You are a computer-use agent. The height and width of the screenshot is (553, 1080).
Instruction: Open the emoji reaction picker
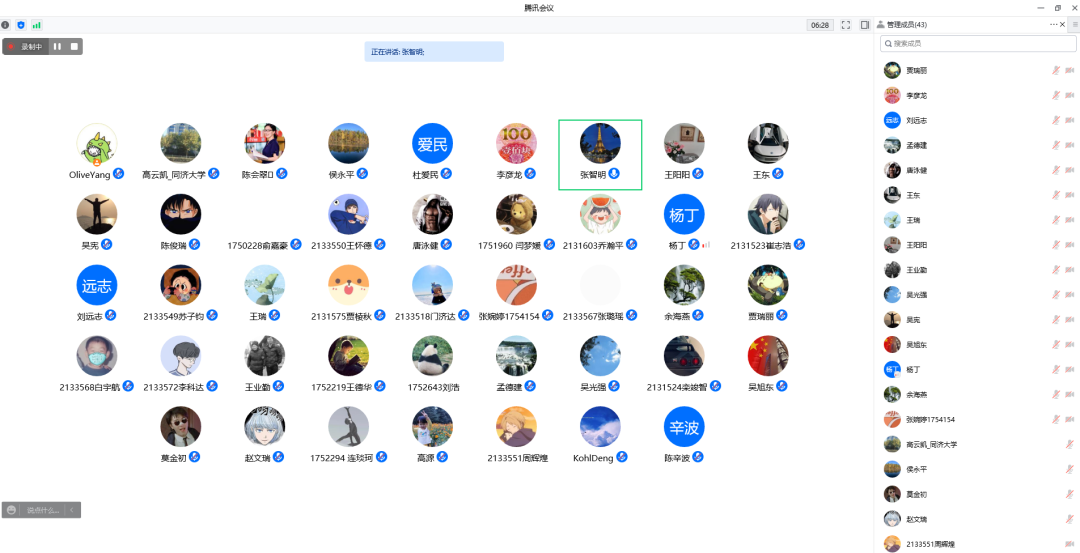(x=11, y=510)
